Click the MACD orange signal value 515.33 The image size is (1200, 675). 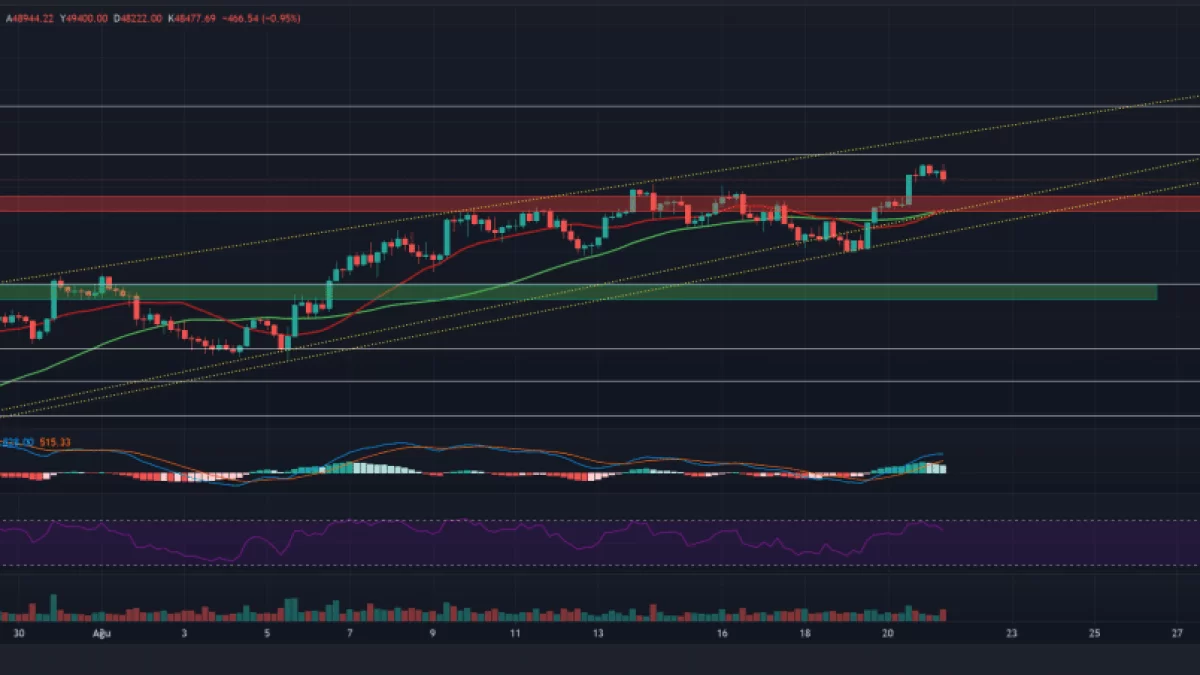coord(56,442)
